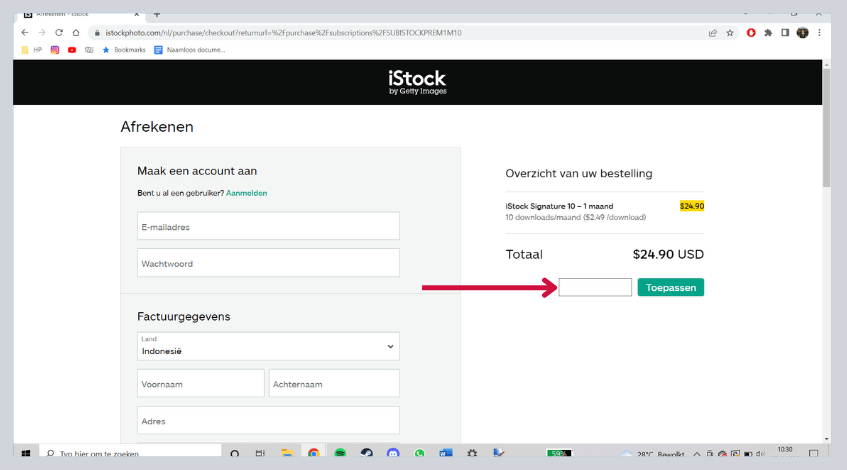This screenshot has height=470, width=847.
Task: Focus the Achternaam field
Action: coord(334,384)
